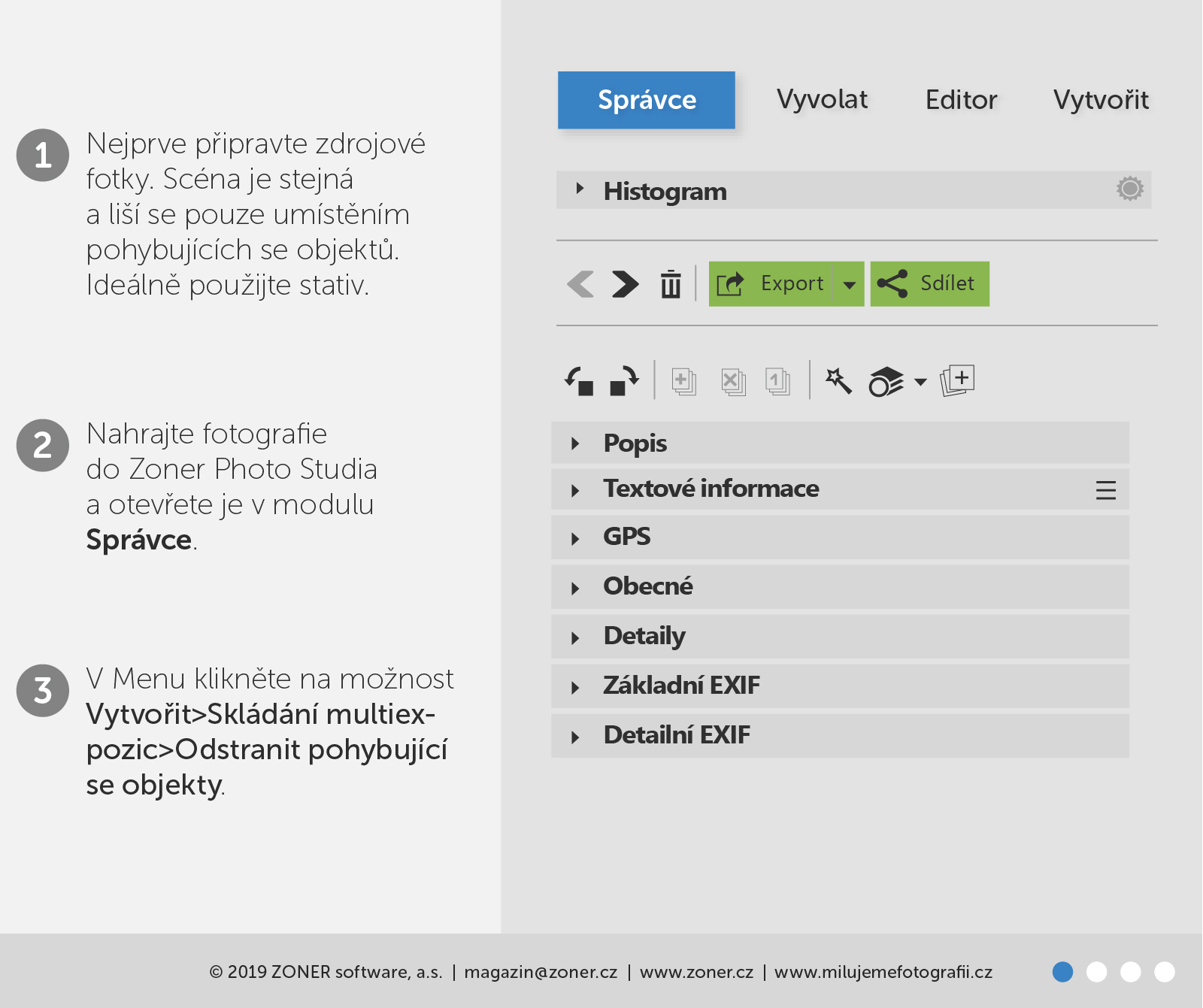Open the Histogram settings gear

[1129, 189]
